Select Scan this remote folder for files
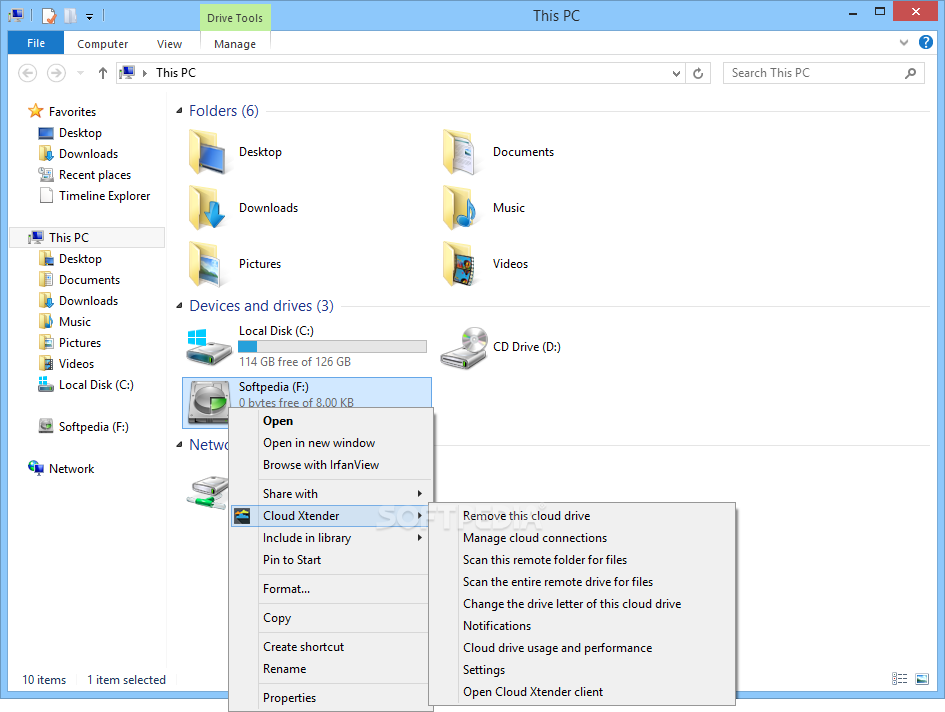Viewport: 945px width, 712px height. click(x=582, y=560)
